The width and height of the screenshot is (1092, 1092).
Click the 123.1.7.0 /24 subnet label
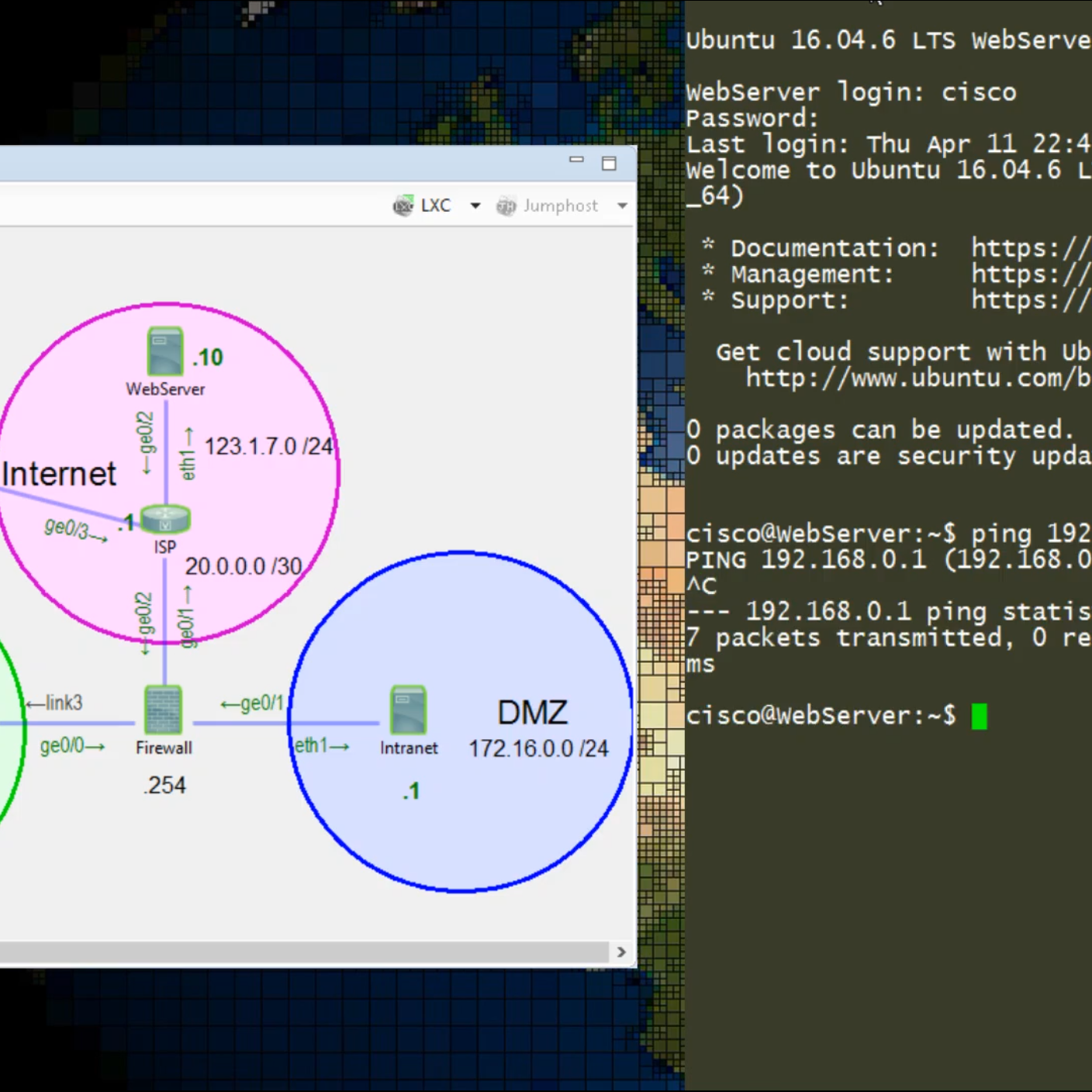tap(268, 447)
